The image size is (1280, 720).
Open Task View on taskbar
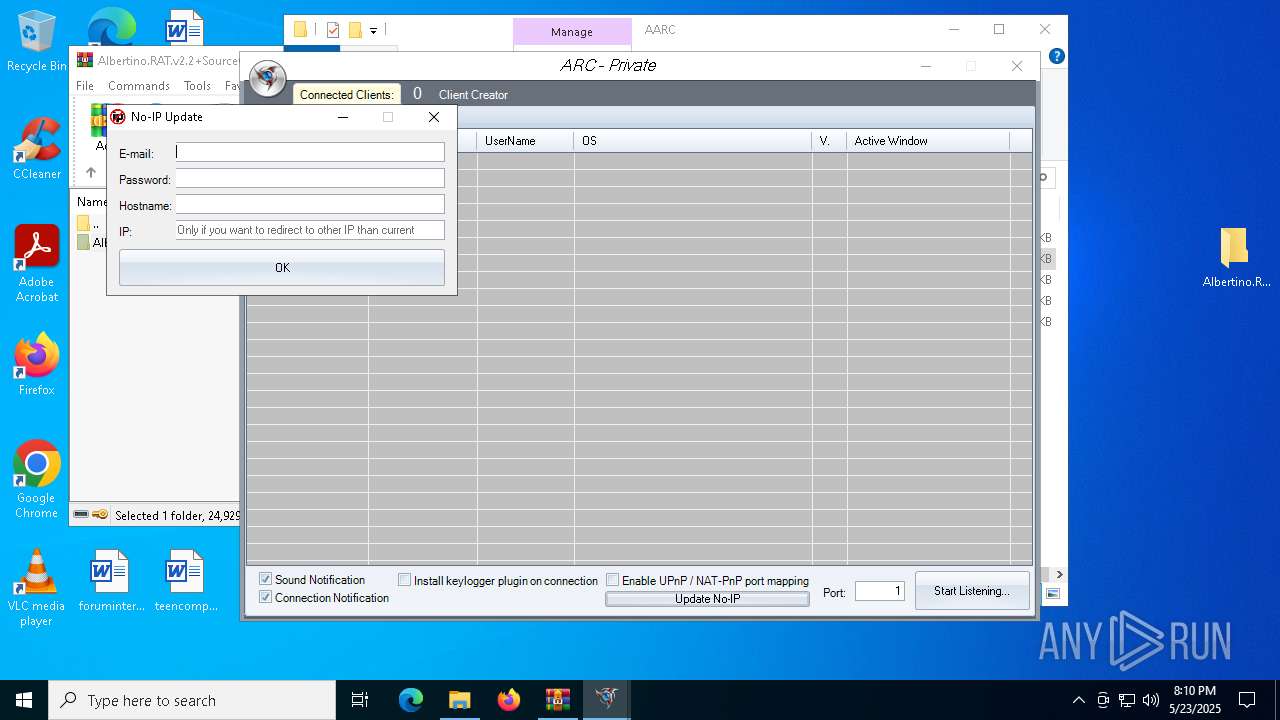360,700
